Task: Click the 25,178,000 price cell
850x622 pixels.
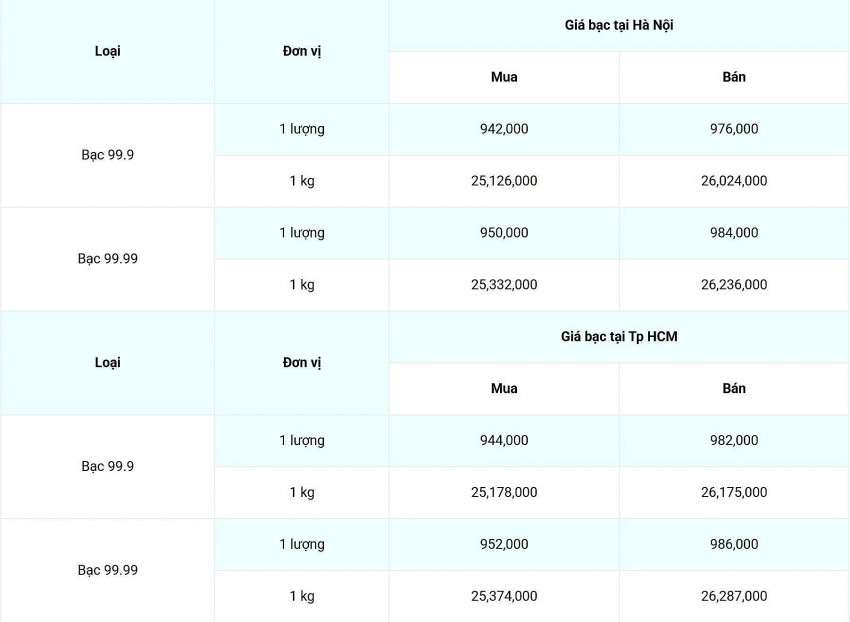Action: [504, 492]
